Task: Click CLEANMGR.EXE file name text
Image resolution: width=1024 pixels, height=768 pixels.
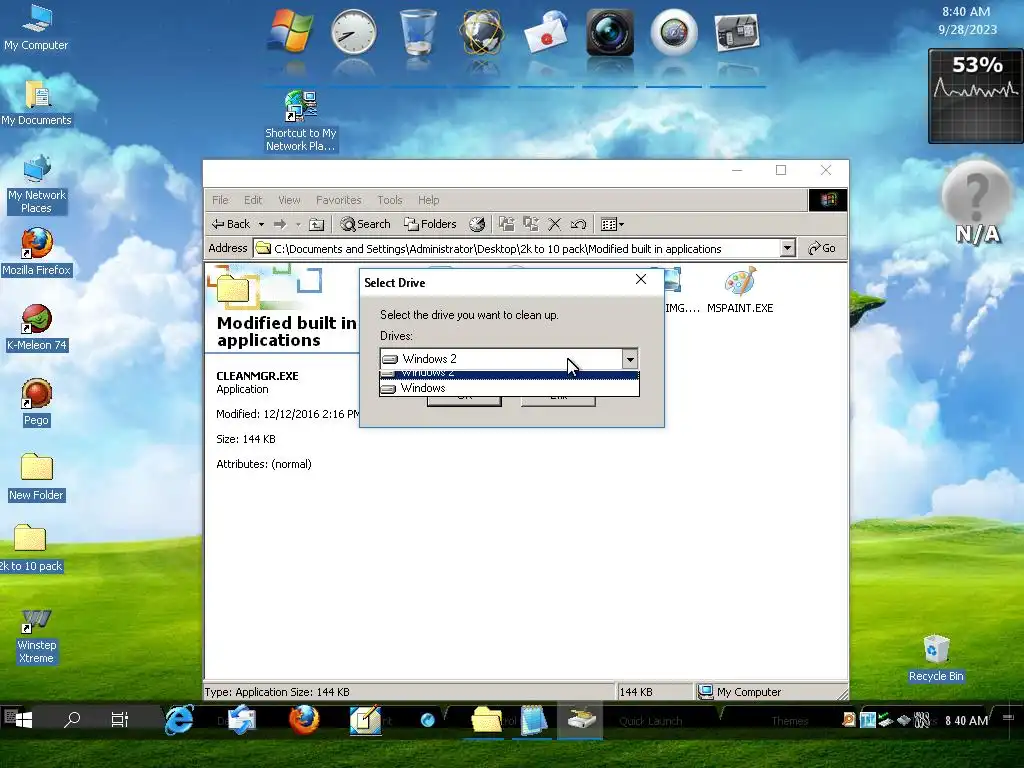Action: pos(257,376)
